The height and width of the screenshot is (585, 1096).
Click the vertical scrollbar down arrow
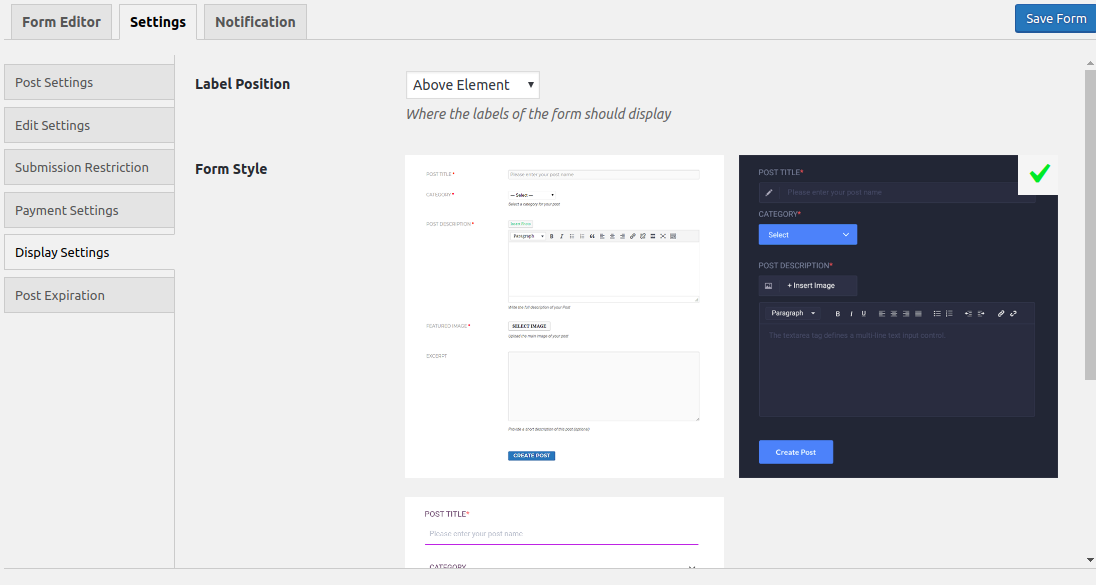click(1090, 560)
